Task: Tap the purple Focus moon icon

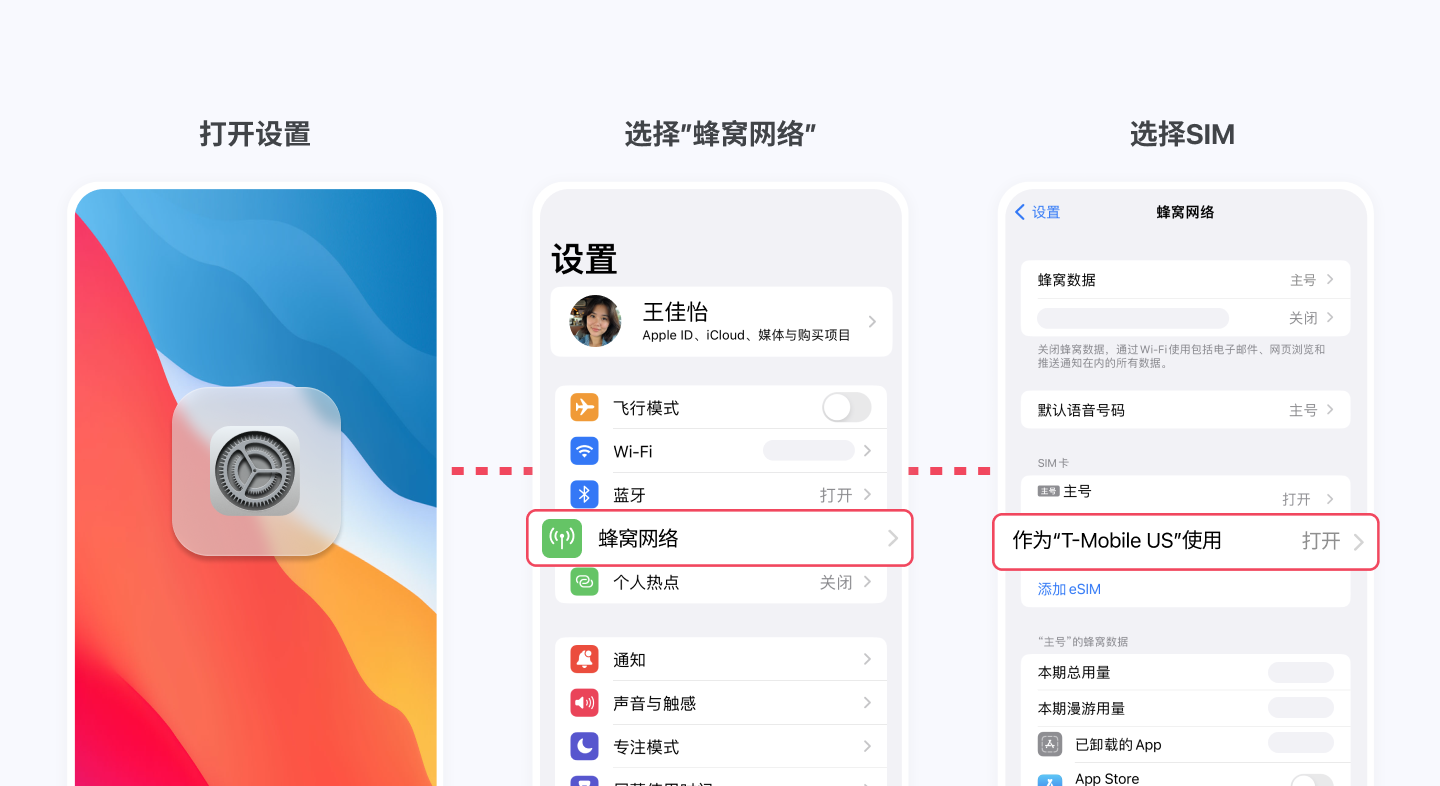Action: coord(584,747)
